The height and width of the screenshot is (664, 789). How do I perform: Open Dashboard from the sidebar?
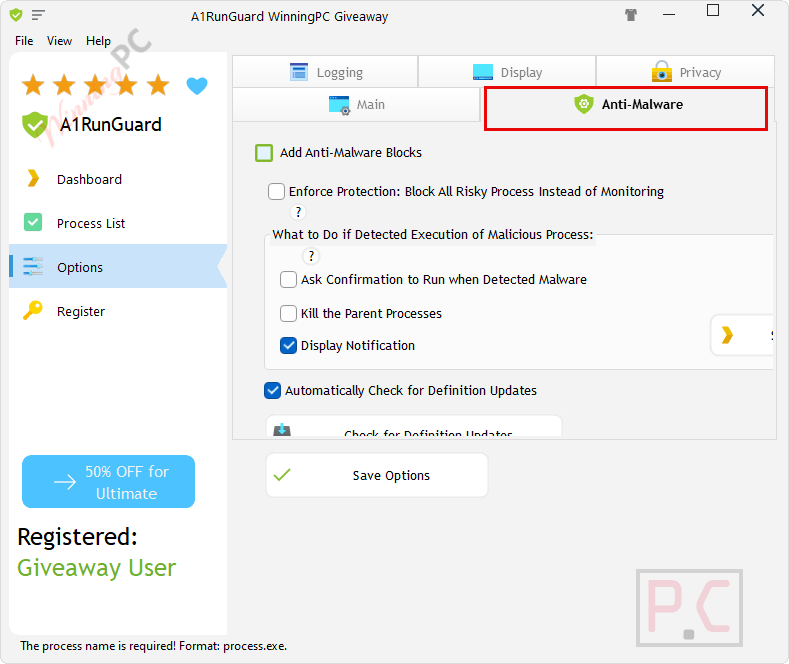pyautogui.click(x=118, y=180)
